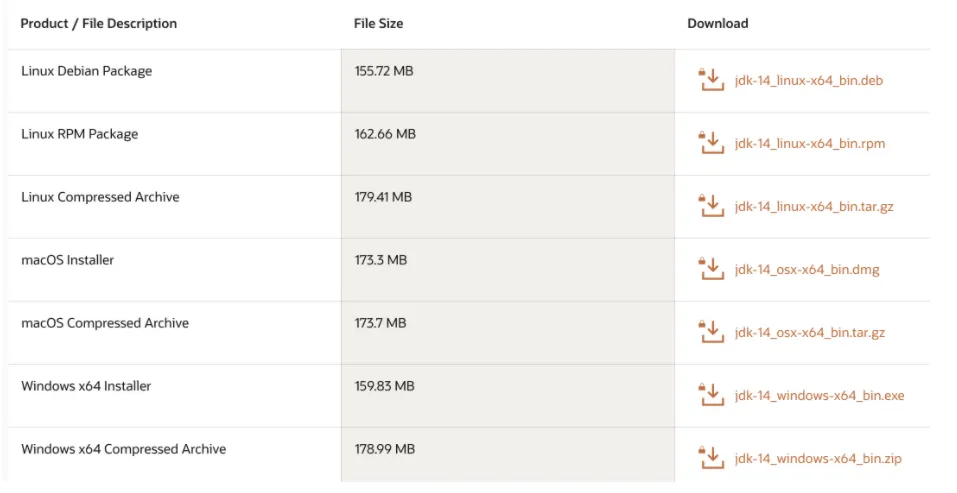The image size is (957, 493).
Task: Click the File Size column header
Action: 378,23
